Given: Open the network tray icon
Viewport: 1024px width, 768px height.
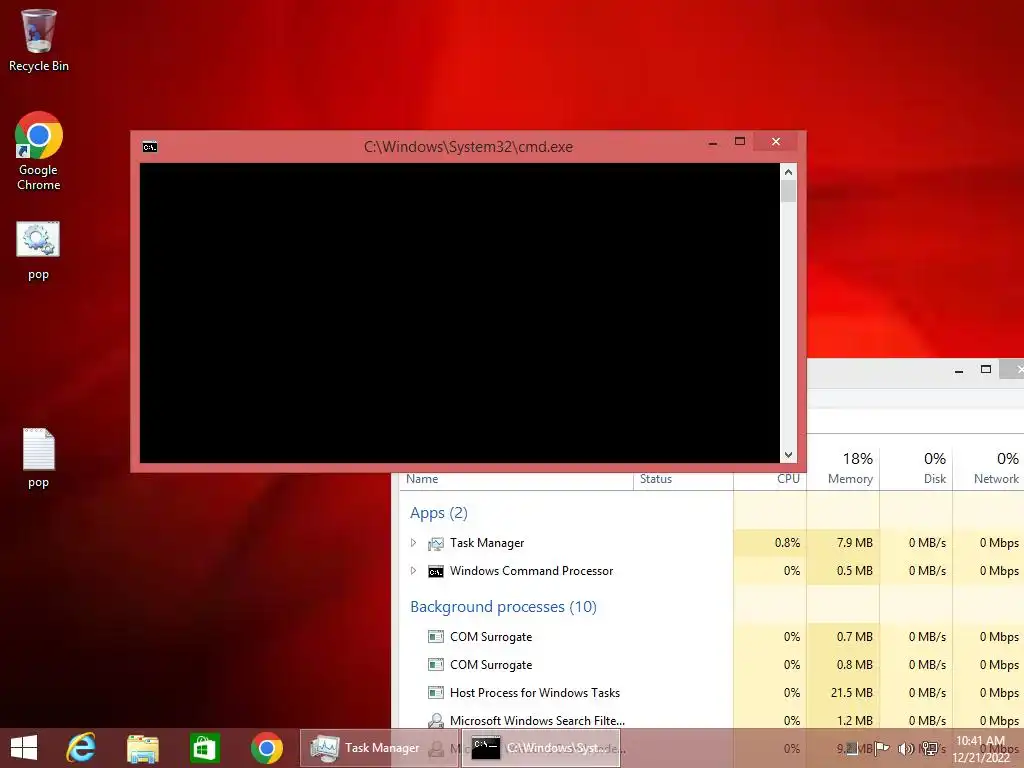Looking at the screenshot, I should [930, 748].
